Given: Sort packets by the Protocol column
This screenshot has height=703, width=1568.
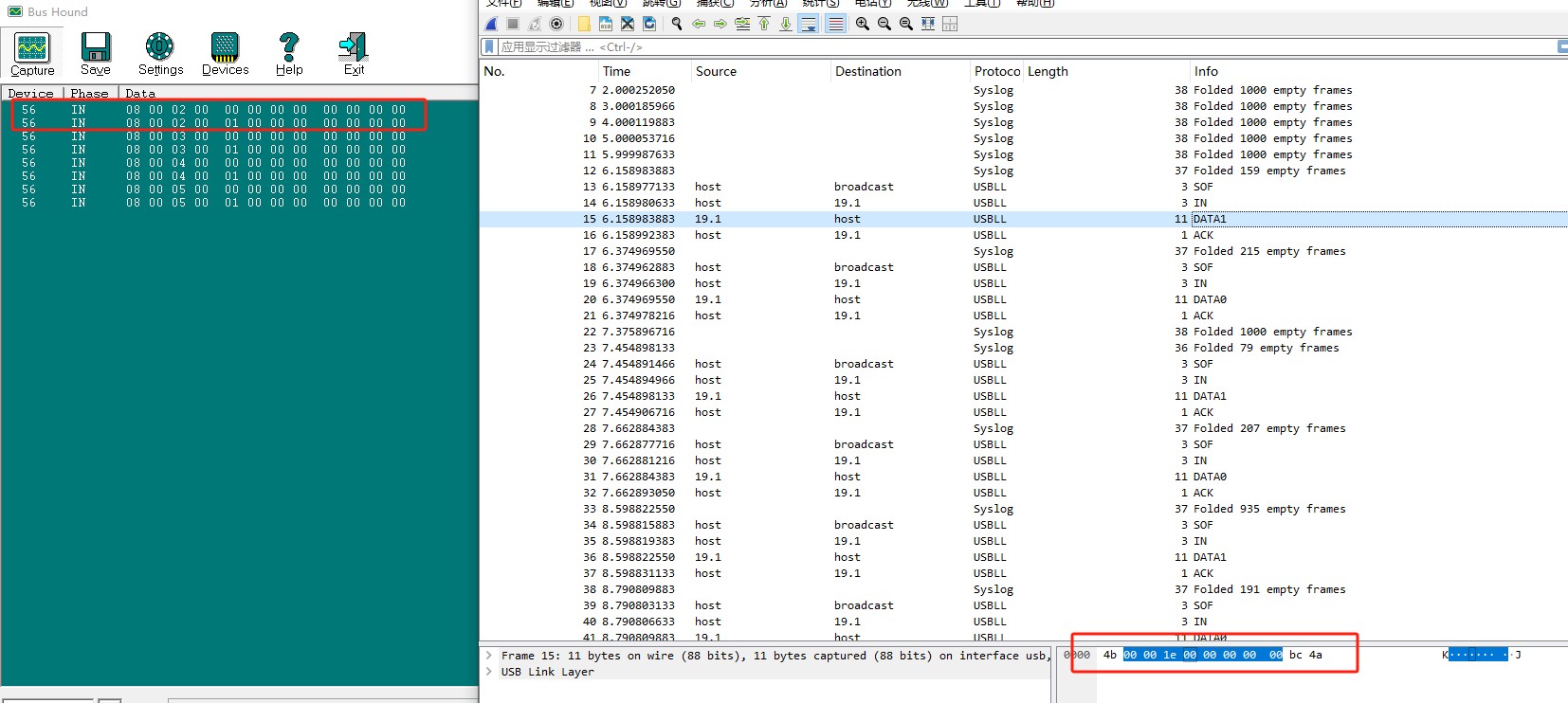Looking at the screenshot, I should point(997,71).
